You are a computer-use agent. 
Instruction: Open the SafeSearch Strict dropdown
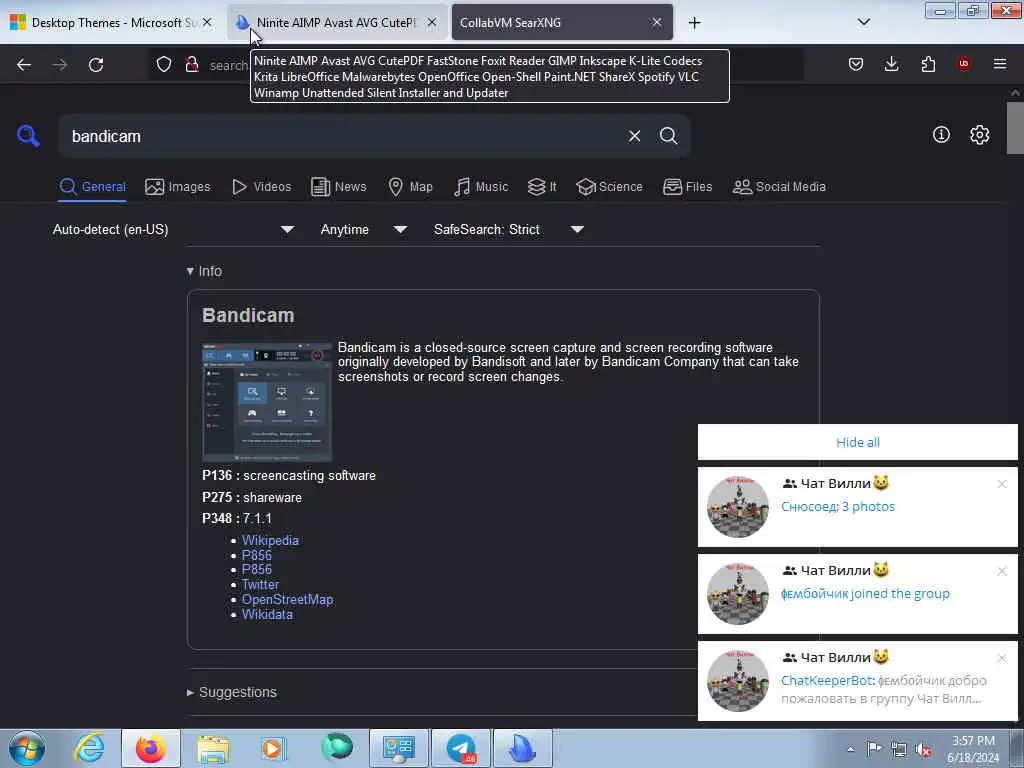[509, 229]
